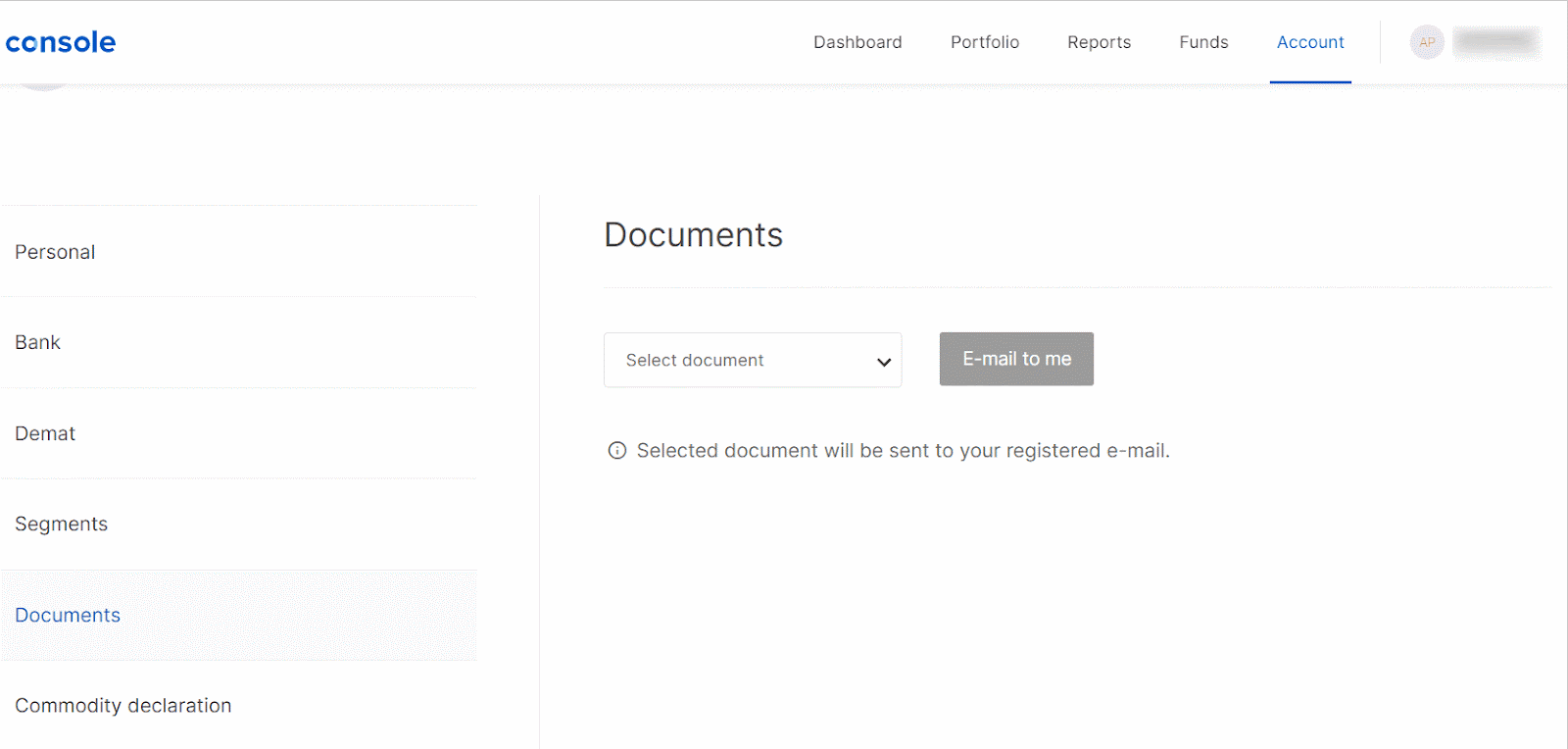Image resolution: width=1568 pixels, height=749 pixels.
Task: Click the console logo
Action: coord(61,42)
